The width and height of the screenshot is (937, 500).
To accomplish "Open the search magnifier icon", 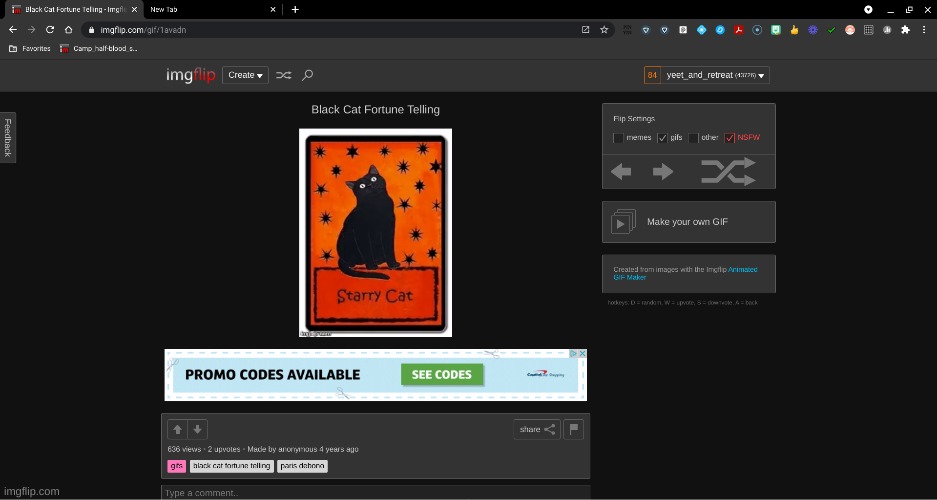I will (307, 75).
